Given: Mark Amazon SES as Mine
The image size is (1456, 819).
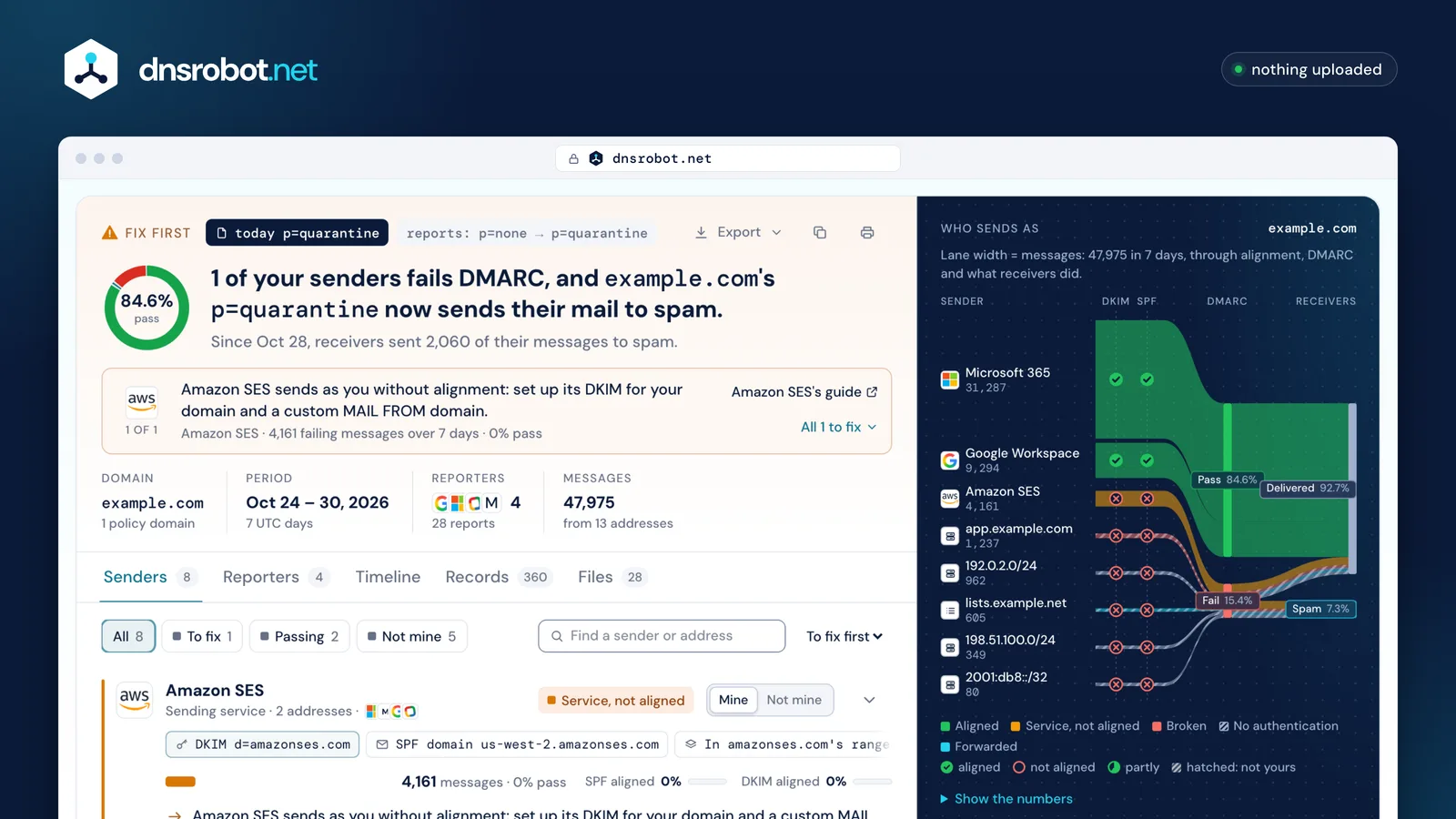Looking at the screenshot, I should pyautogui.click(x=733, y=700).
